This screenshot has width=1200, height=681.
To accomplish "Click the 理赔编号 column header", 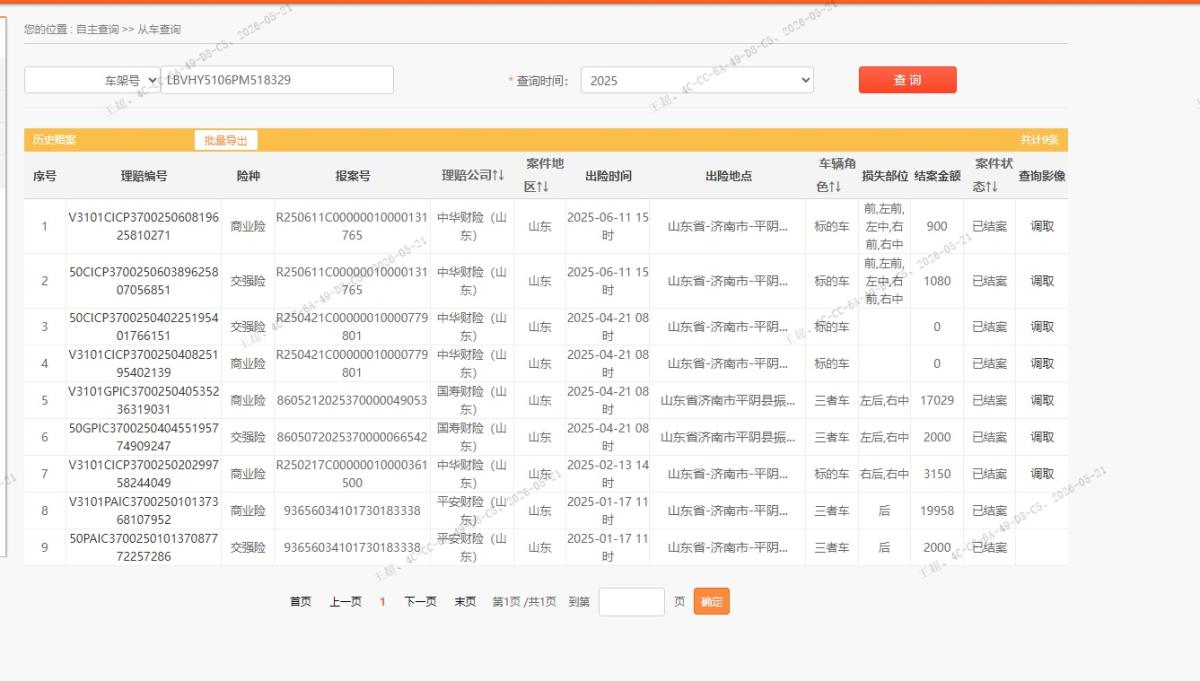I will coord(144,176).
